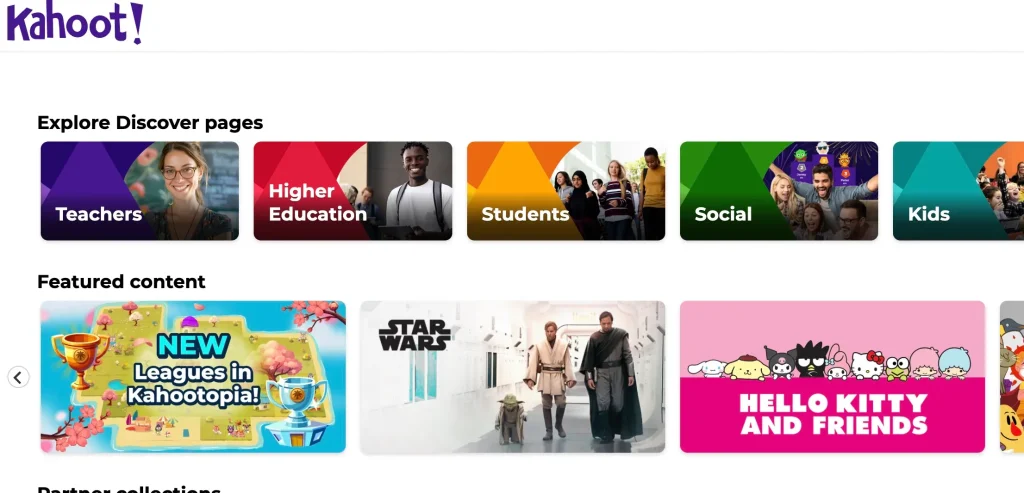
Task: Open Hello Kitty and Friends collection
Action: [x=832, y=377]
